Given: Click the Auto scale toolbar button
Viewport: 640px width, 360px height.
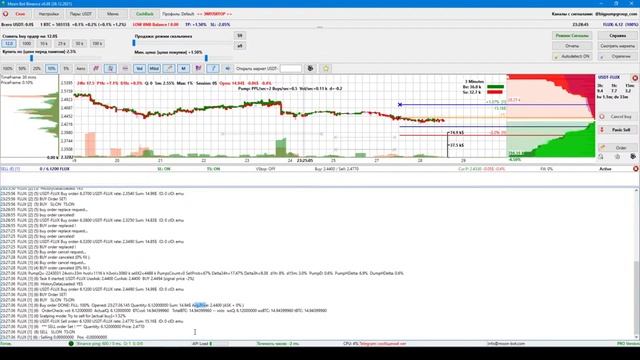Looking at the screenshot, I should point(81,69).
